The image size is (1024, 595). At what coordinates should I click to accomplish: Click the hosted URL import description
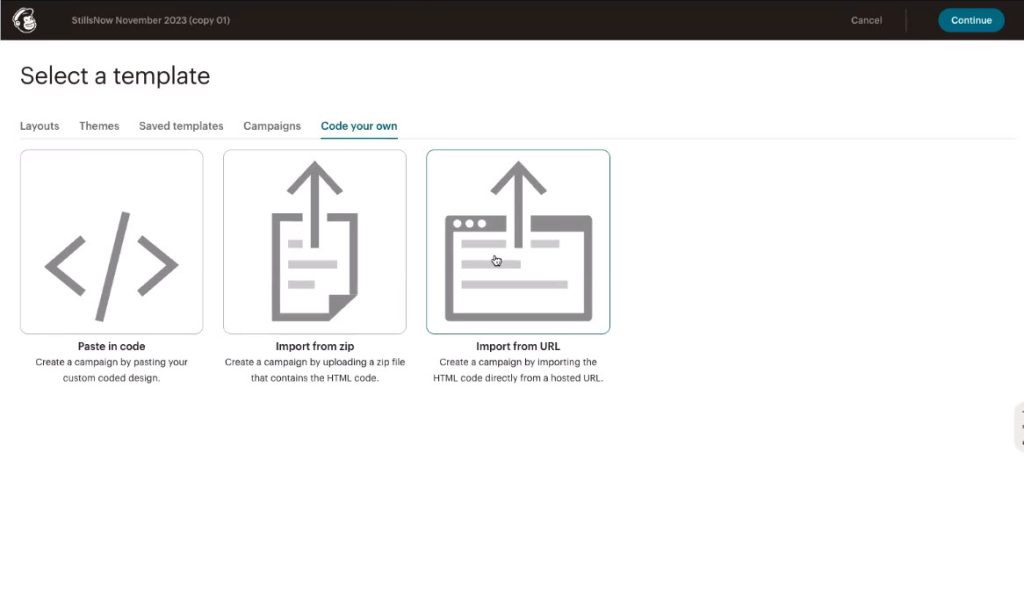click(x=518, y=370)
